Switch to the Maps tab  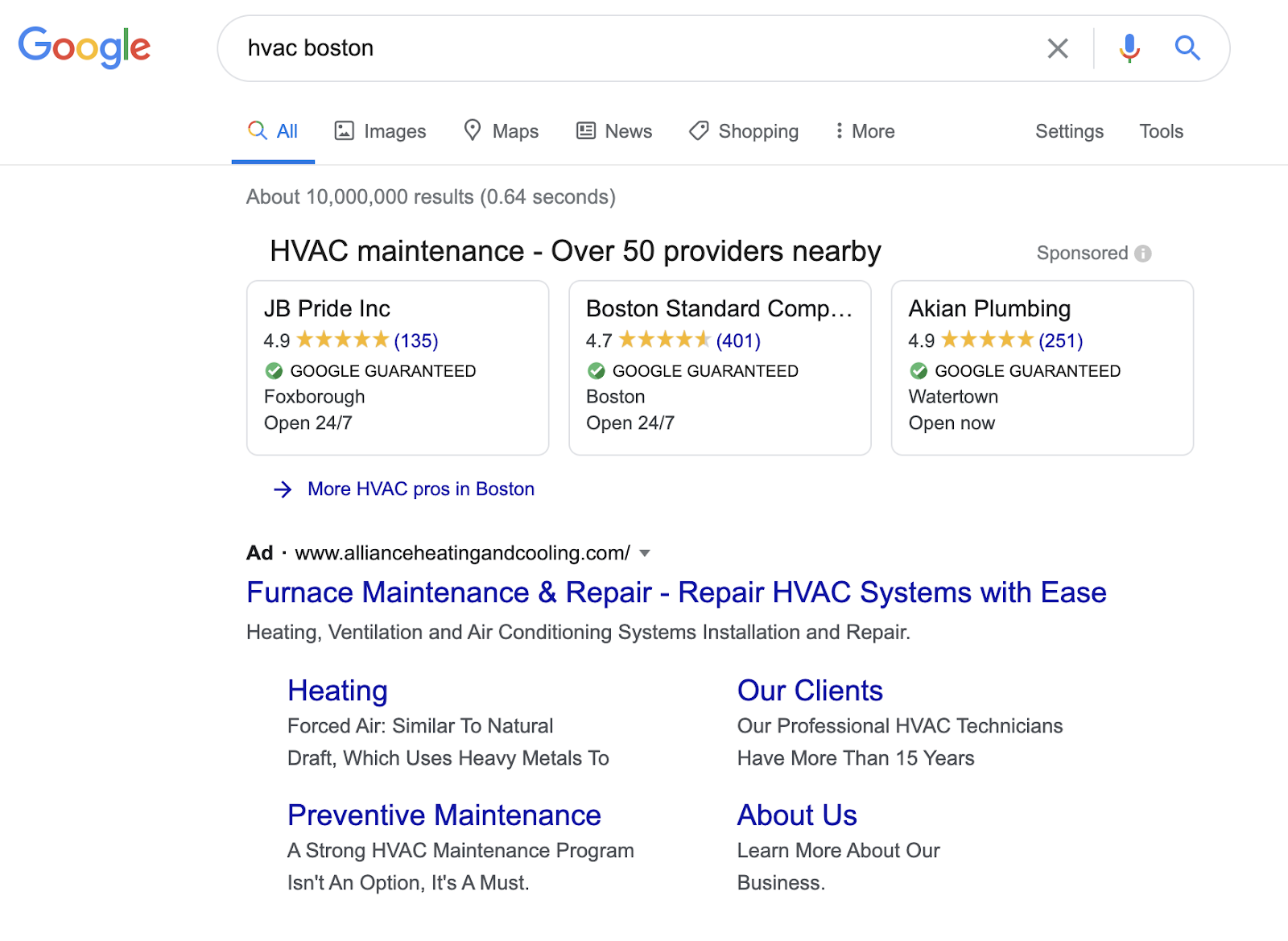[501, 131]
